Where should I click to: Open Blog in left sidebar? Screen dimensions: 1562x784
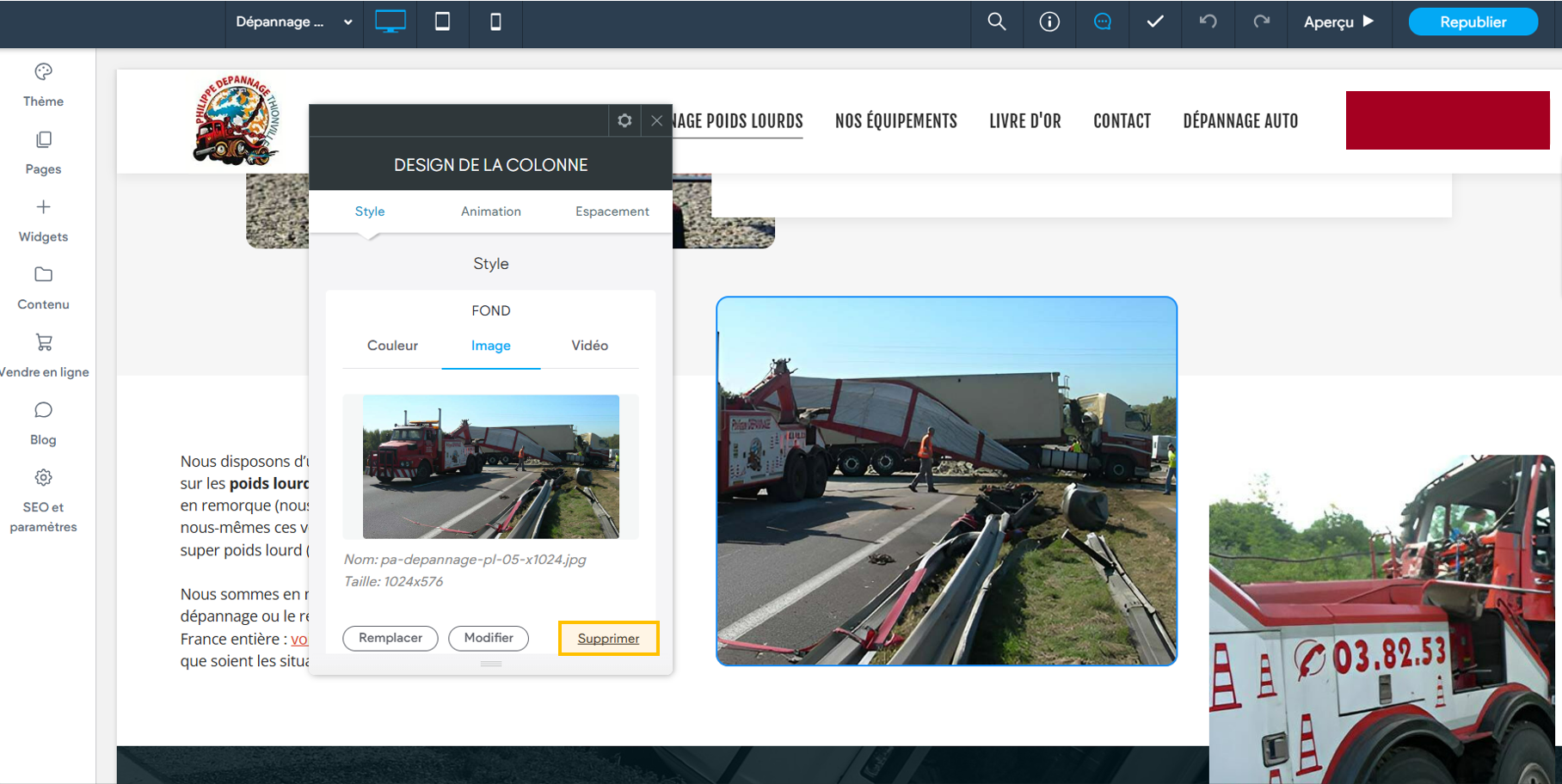pos(43,424)
